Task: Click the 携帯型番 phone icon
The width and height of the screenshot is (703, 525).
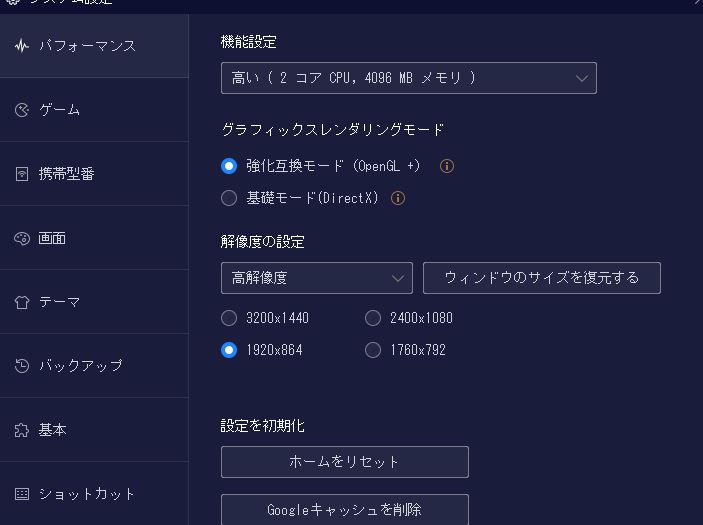Action: 22,174
